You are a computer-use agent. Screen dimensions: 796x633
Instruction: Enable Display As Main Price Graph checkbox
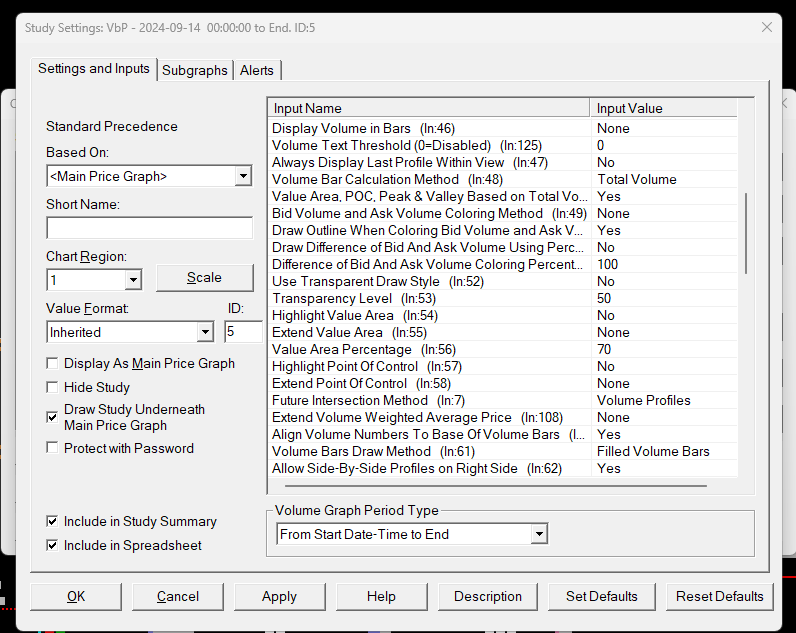pos(53,364)
